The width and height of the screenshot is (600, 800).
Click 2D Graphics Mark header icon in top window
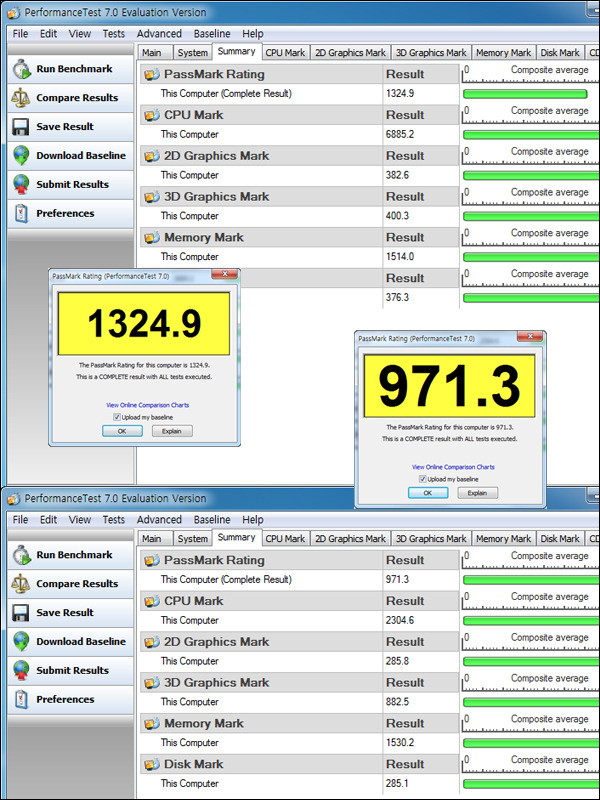pyautogui.click(x=152, y=156)
